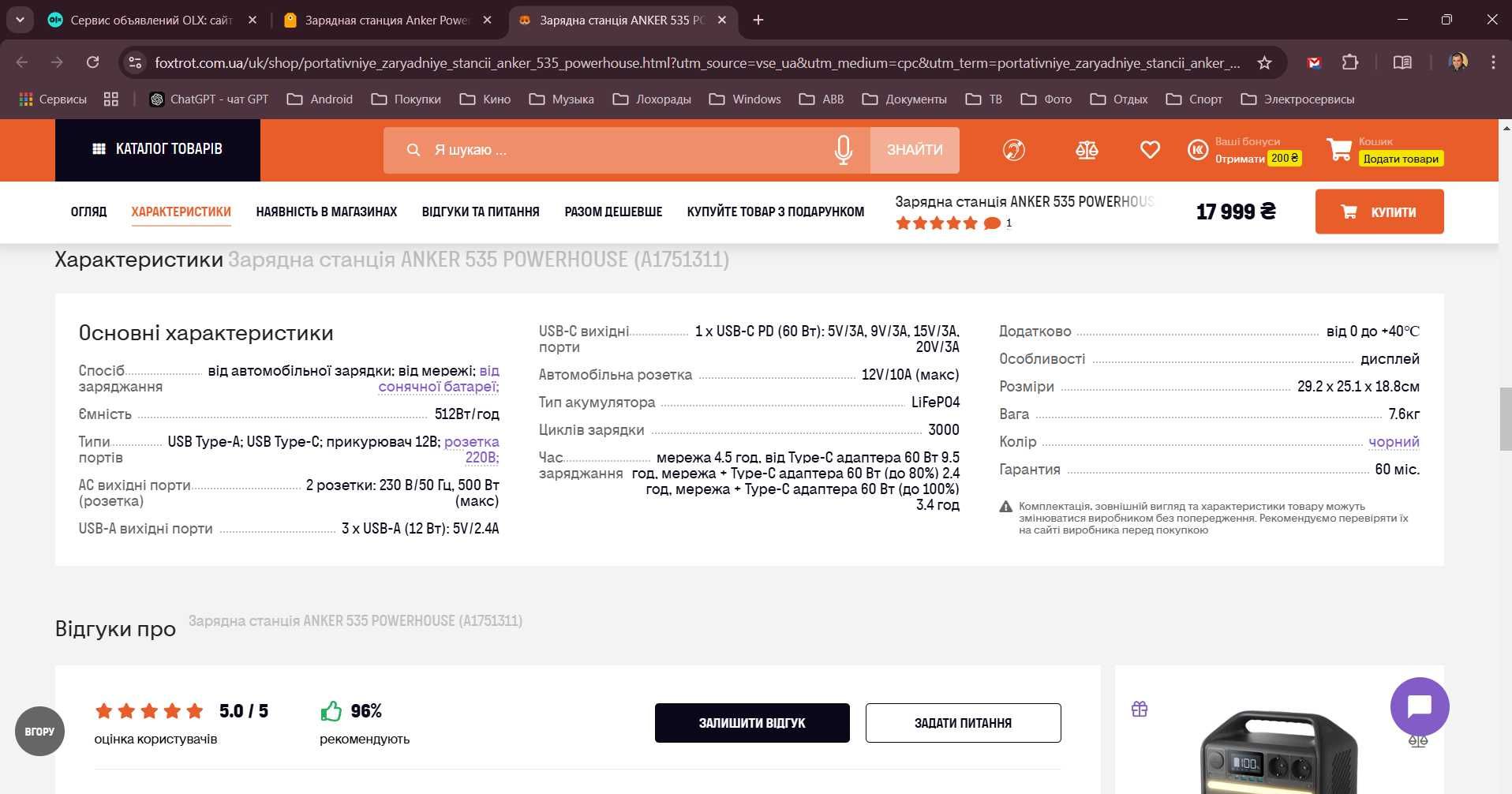Click the review comment bubble icon

pos(992,223)
